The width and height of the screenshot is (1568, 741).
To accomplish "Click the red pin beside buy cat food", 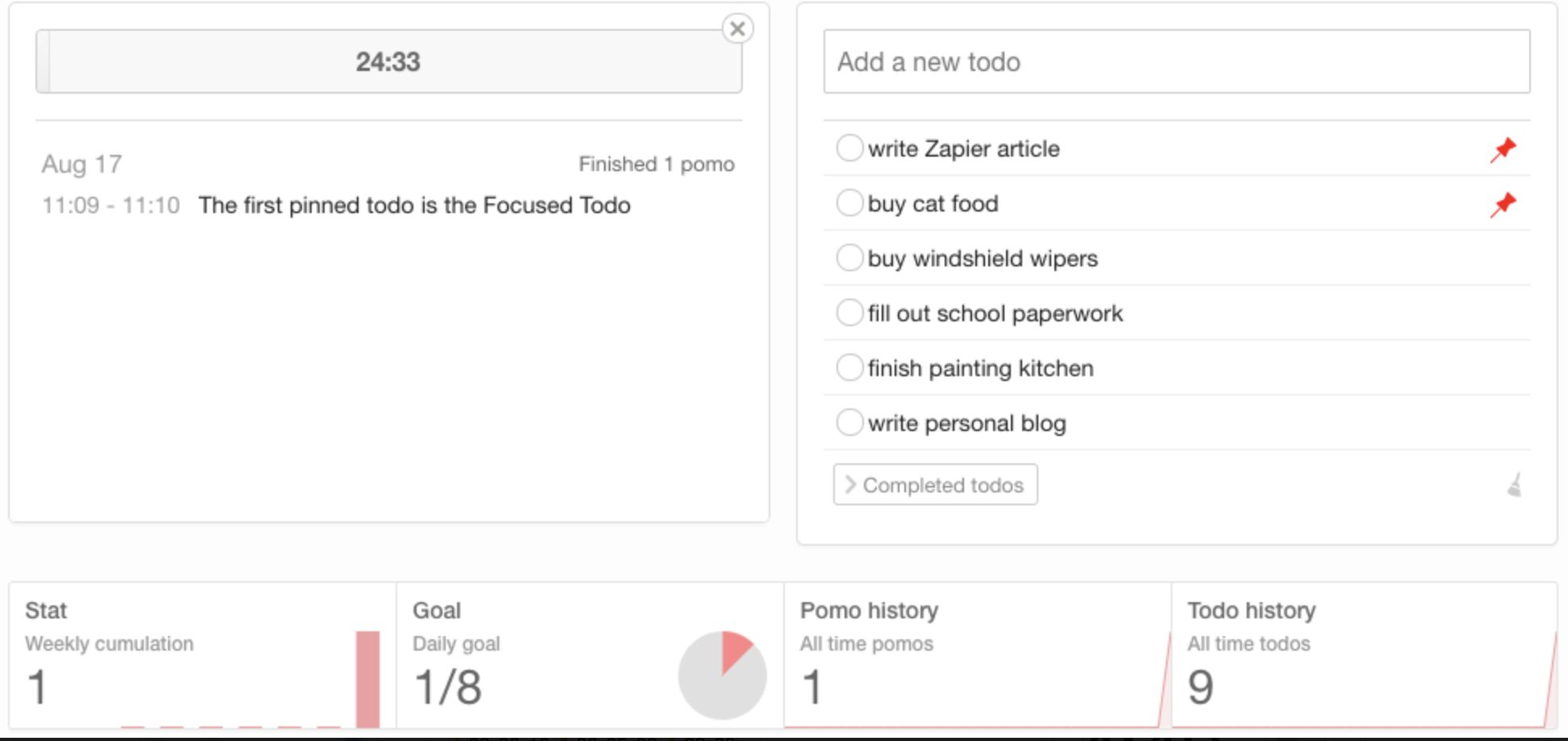I will pyautogui.click(x=1503, y=204).
